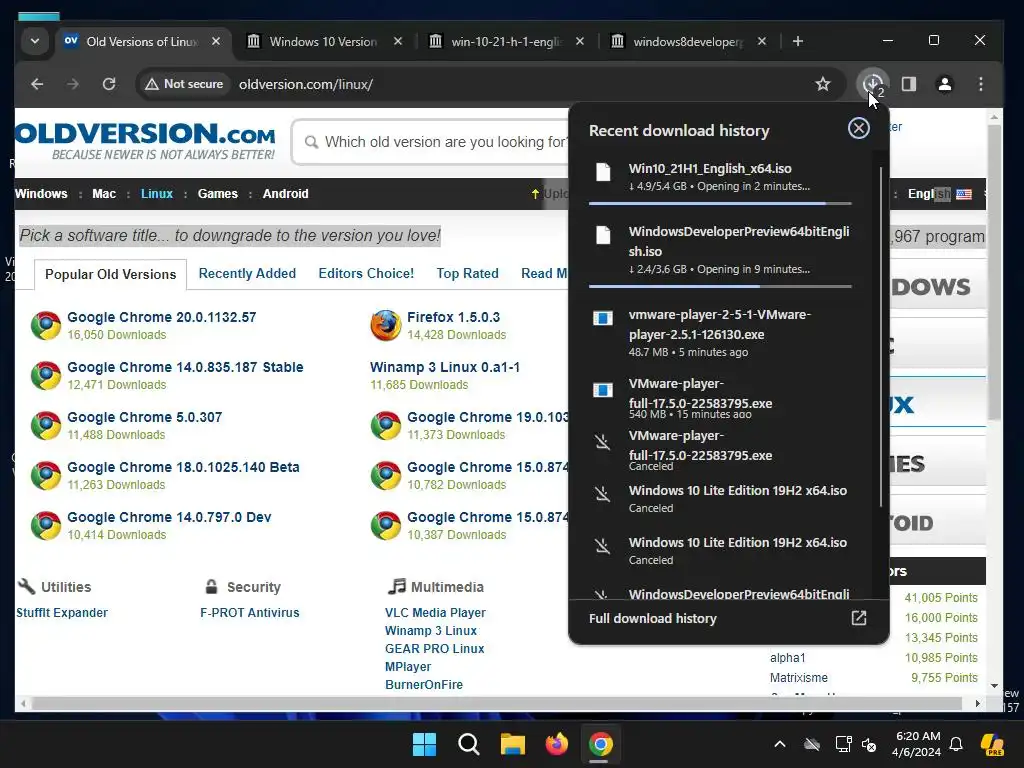Viewport: 1024px width, 768px height.
Task: Open Google Chrome 14.0.835.187 Stable link
Action: click(185, 367)
